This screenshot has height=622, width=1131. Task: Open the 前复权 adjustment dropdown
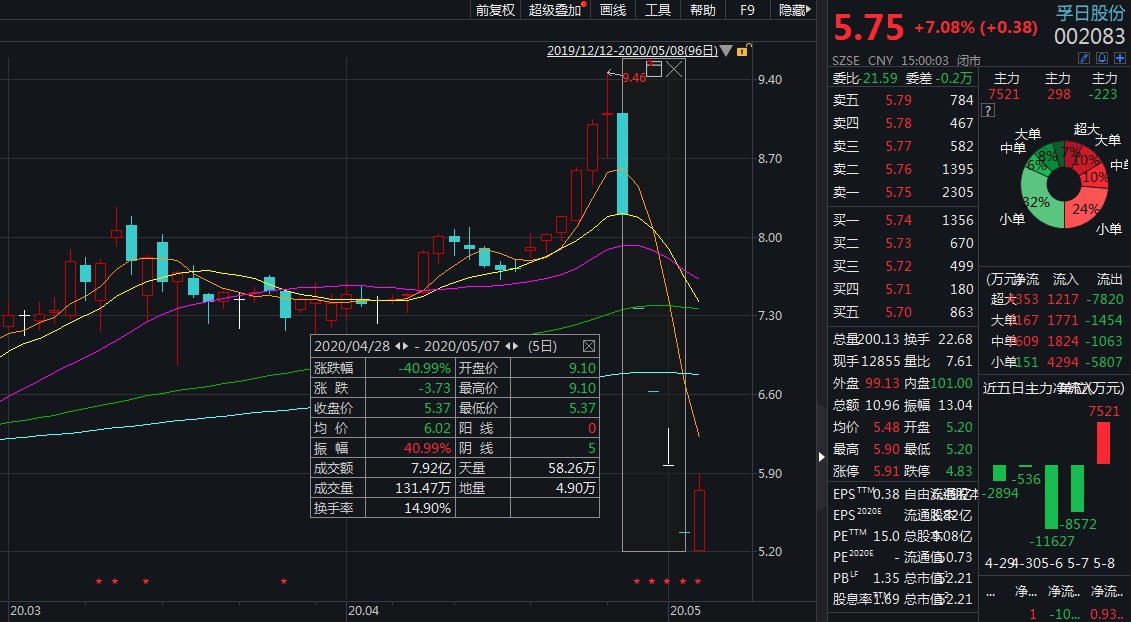tap(495, 10)
